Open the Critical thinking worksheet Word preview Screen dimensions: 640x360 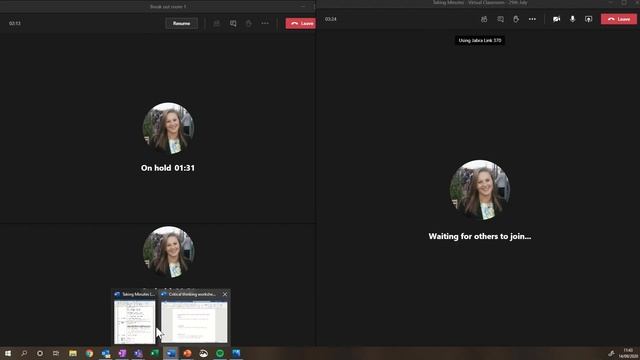pyautogui.click(x=194, y=322)
